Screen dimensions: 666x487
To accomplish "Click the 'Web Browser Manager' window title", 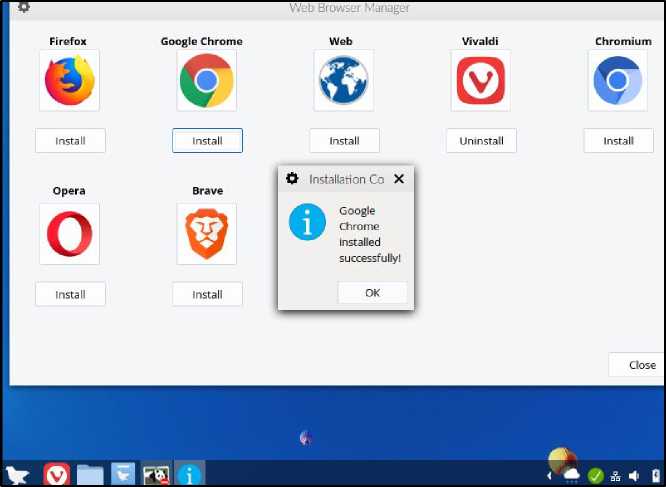I will tap(350, 7).
